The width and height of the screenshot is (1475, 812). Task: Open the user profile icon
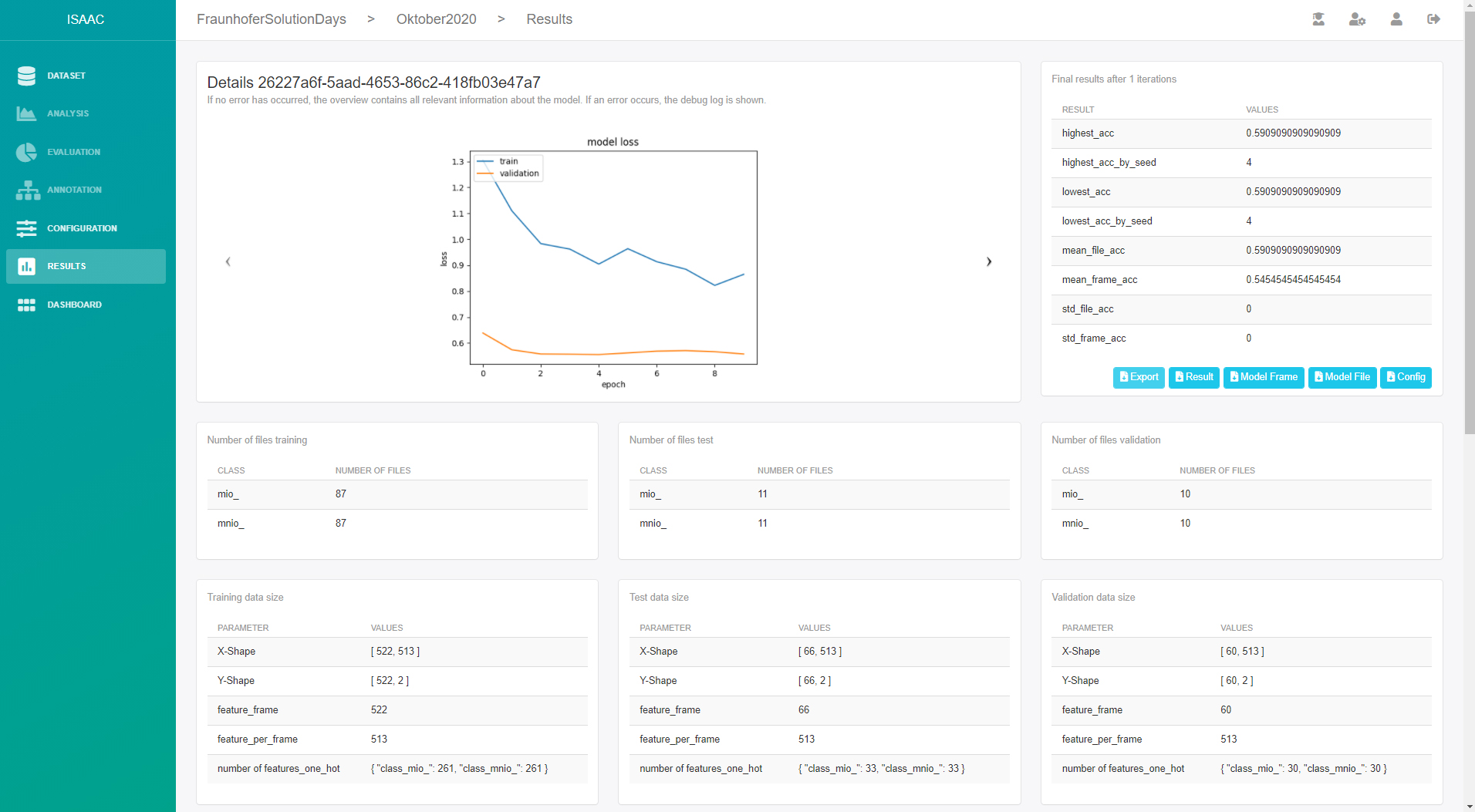tap(1396, 19)
